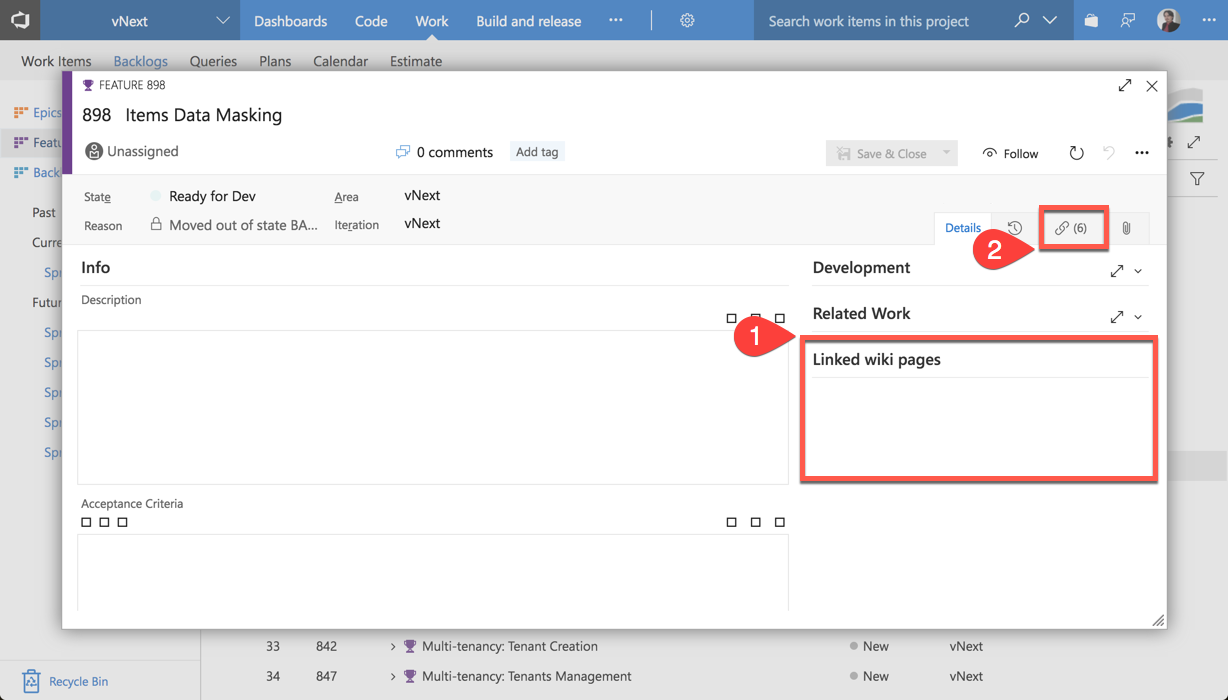Open the Dashboards menu

tap(290, 20)
